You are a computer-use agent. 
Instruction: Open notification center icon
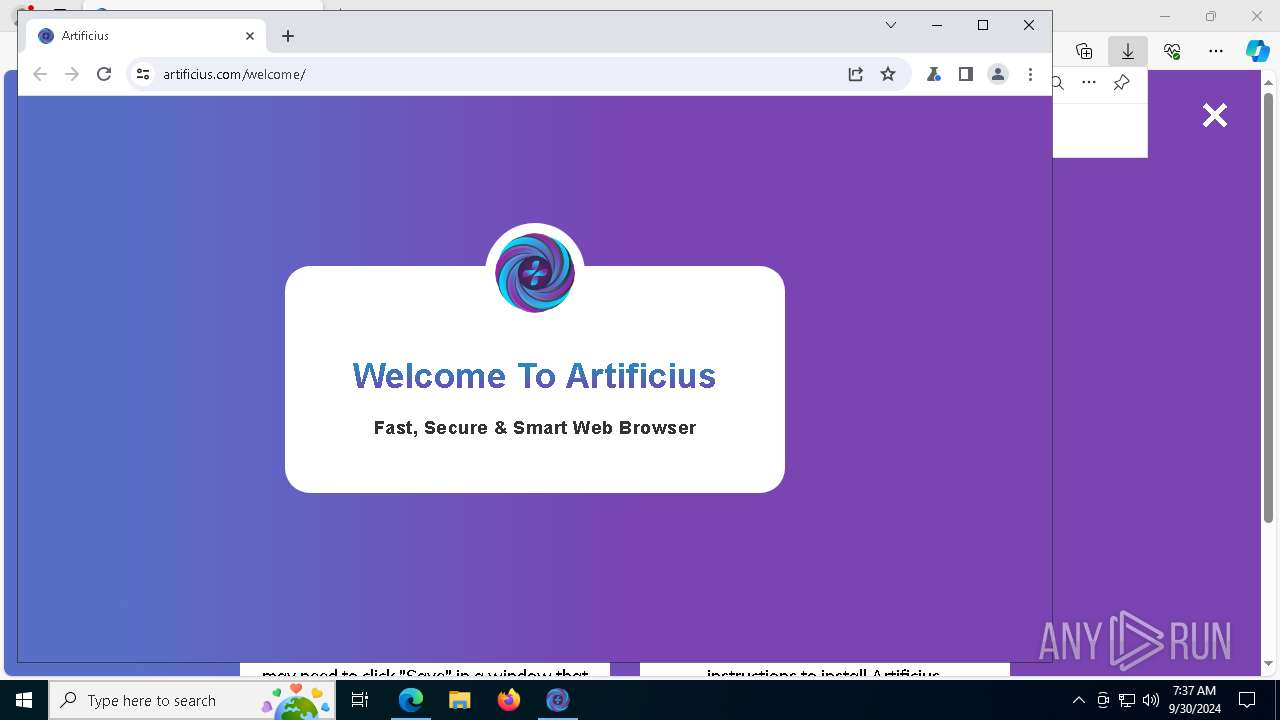click(1248, 700)
